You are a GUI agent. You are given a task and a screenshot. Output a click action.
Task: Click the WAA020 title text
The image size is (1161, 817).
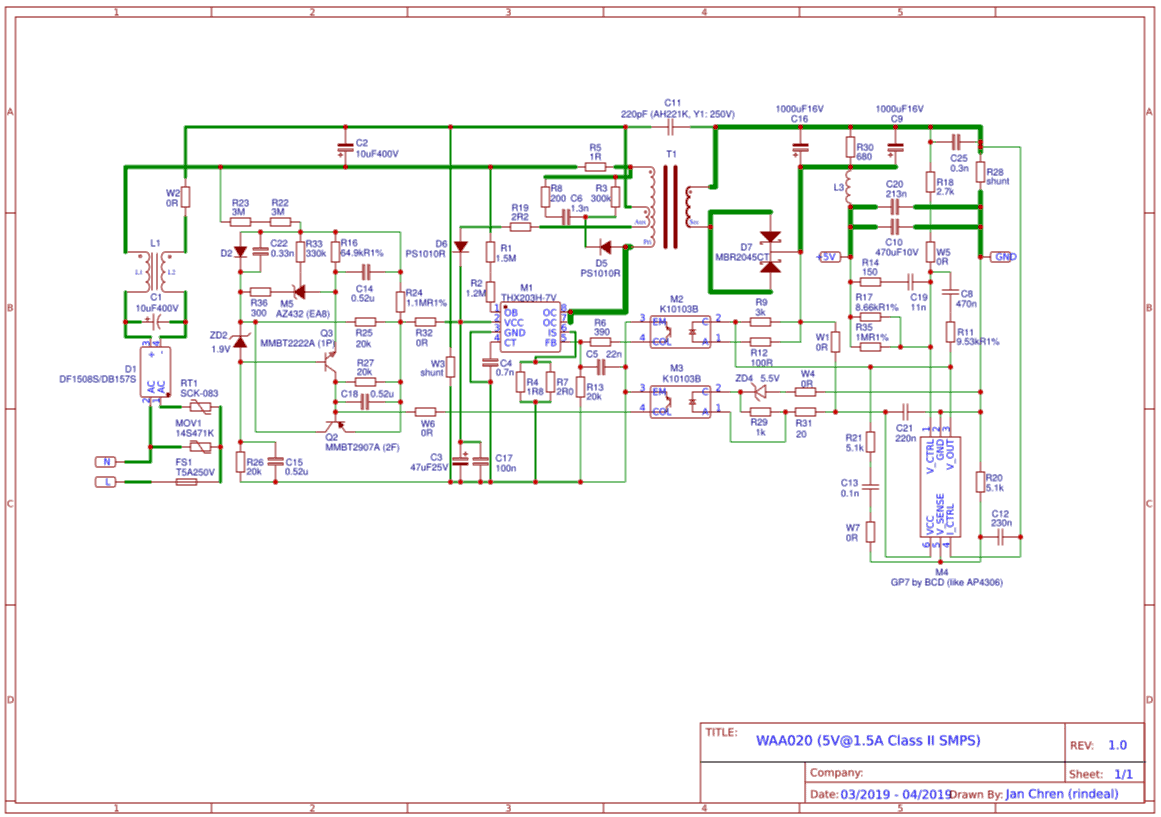(867, 741)
